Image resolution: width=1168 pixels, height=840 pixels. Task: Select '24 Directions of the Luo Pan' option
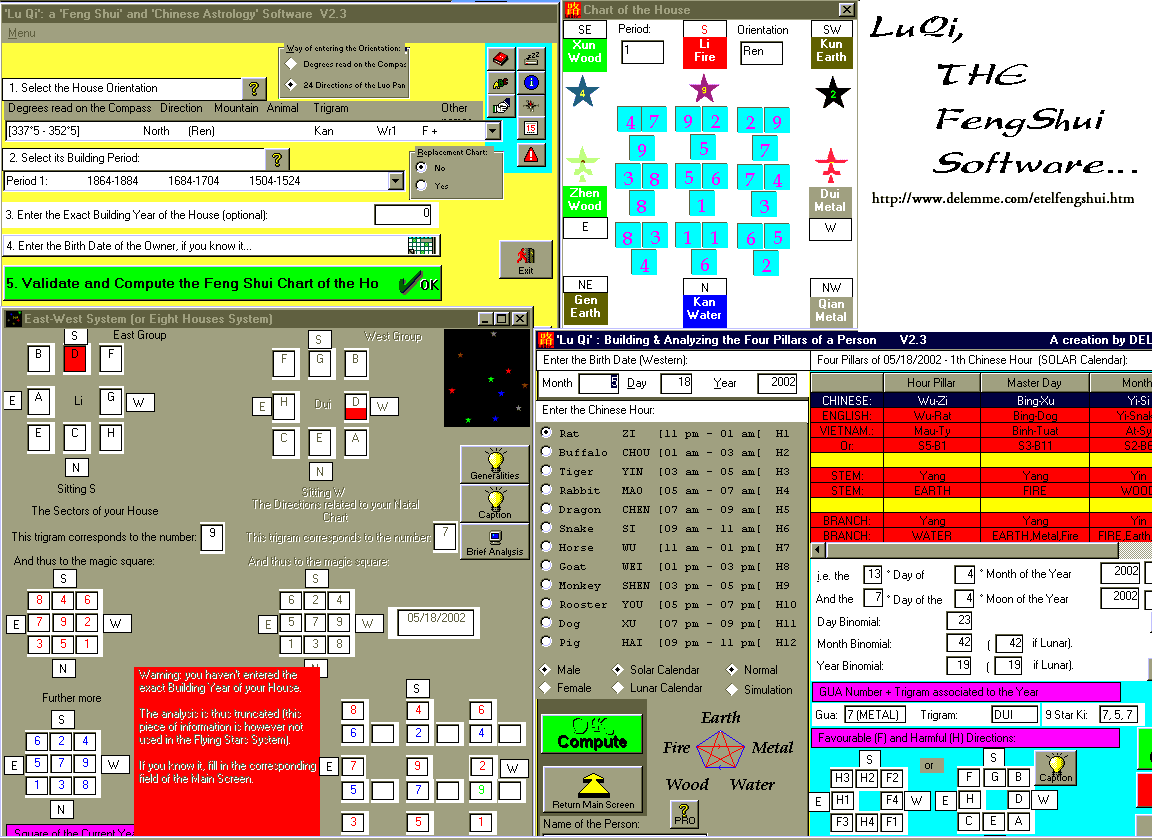[292, 85]
